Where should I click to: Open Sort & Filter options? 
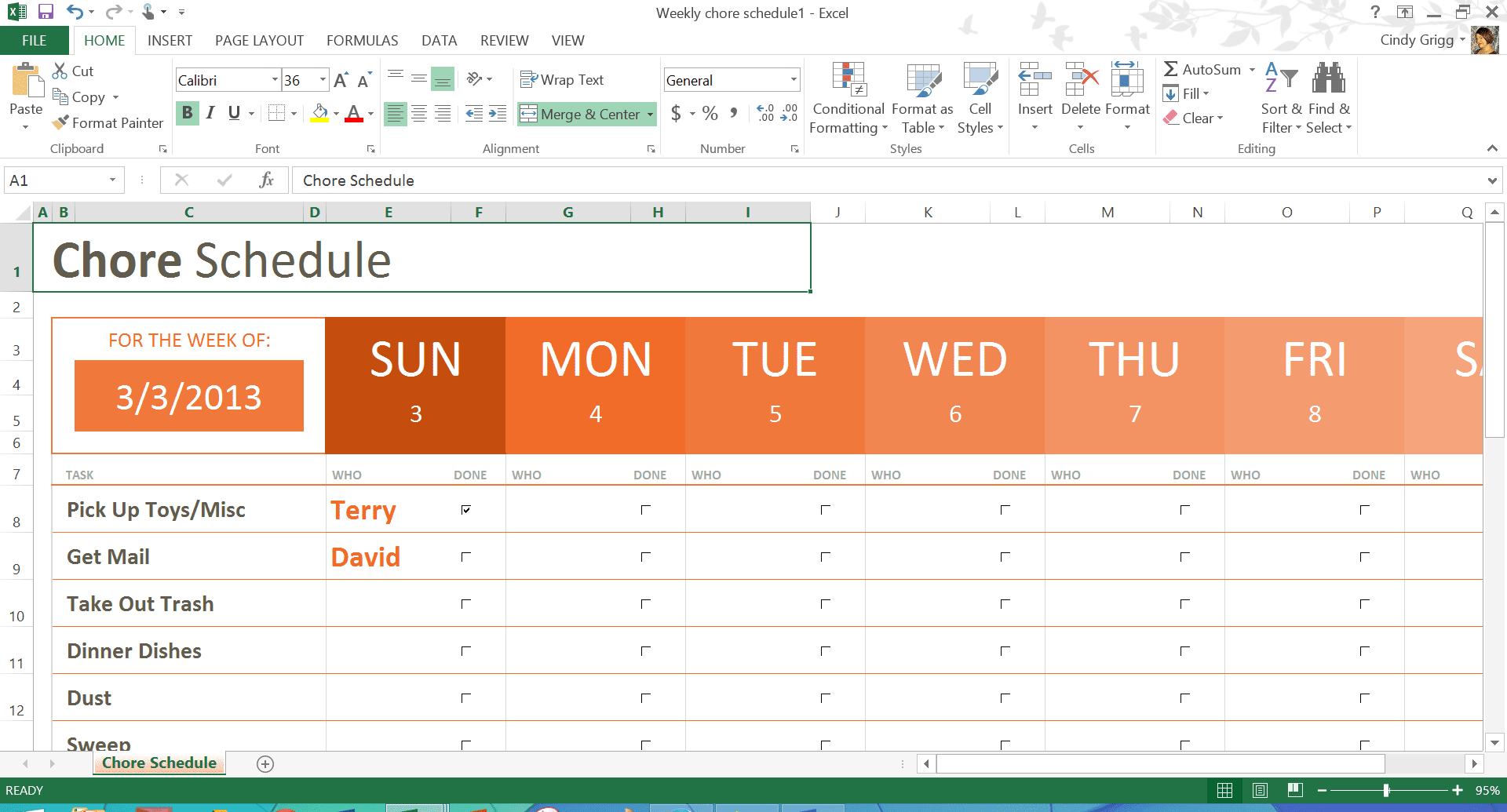tap(1279, 96)
